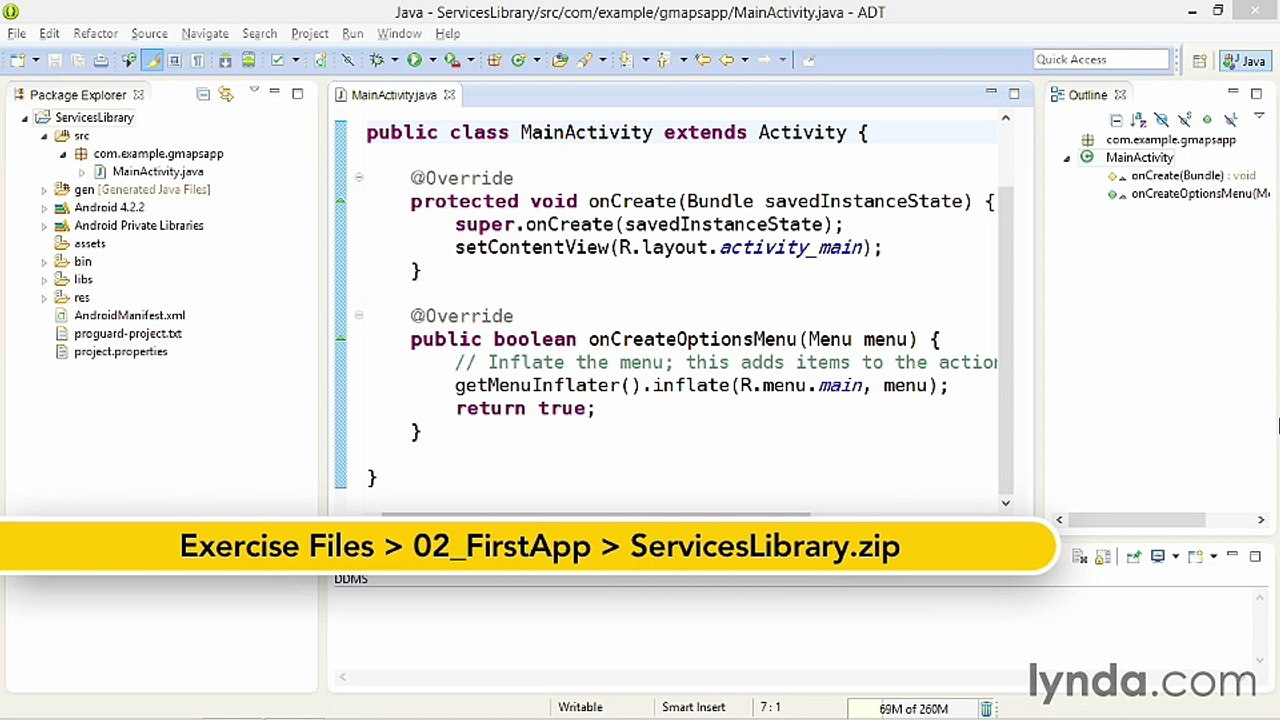Select MainActivity.java in Package Explorer
This screenshot has width=1280, height=720.
(x=157, y=172)
